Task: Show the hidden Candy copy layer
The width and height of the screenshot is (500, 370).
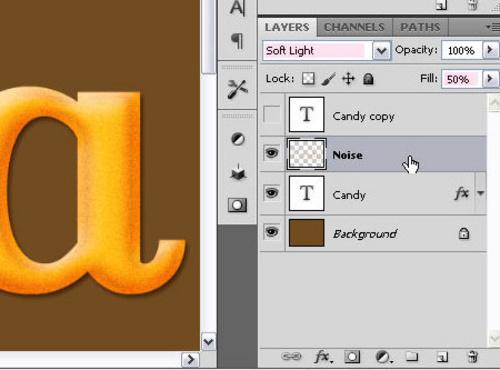Action: click(272, 114)
